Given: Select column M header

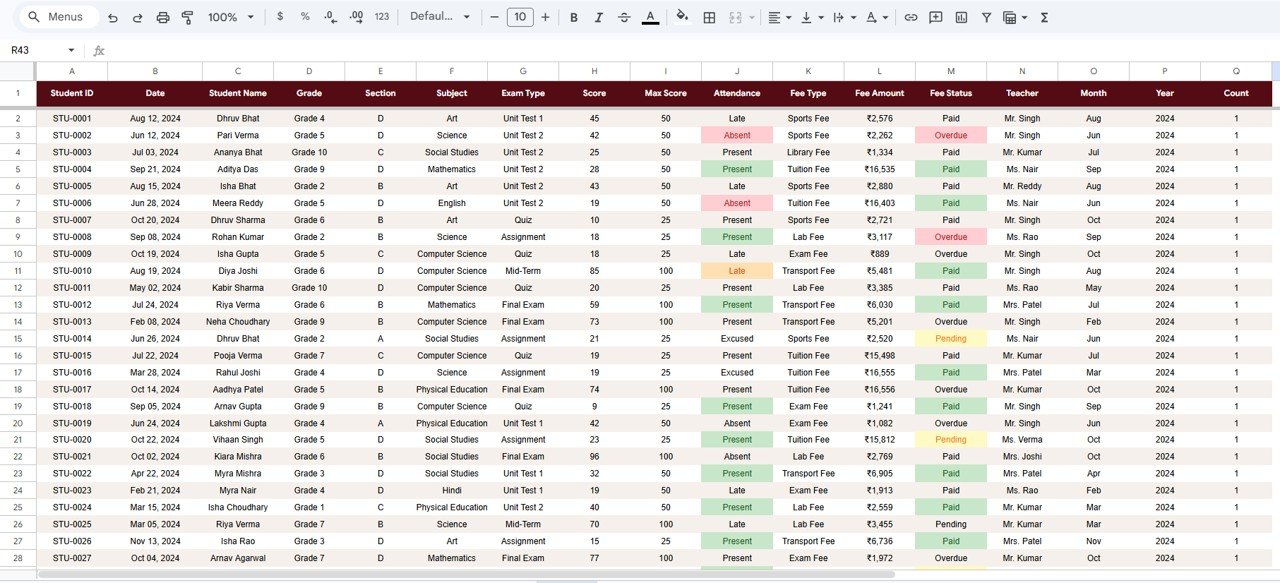Looking at the screenshot, I should [x=951, y=71].
